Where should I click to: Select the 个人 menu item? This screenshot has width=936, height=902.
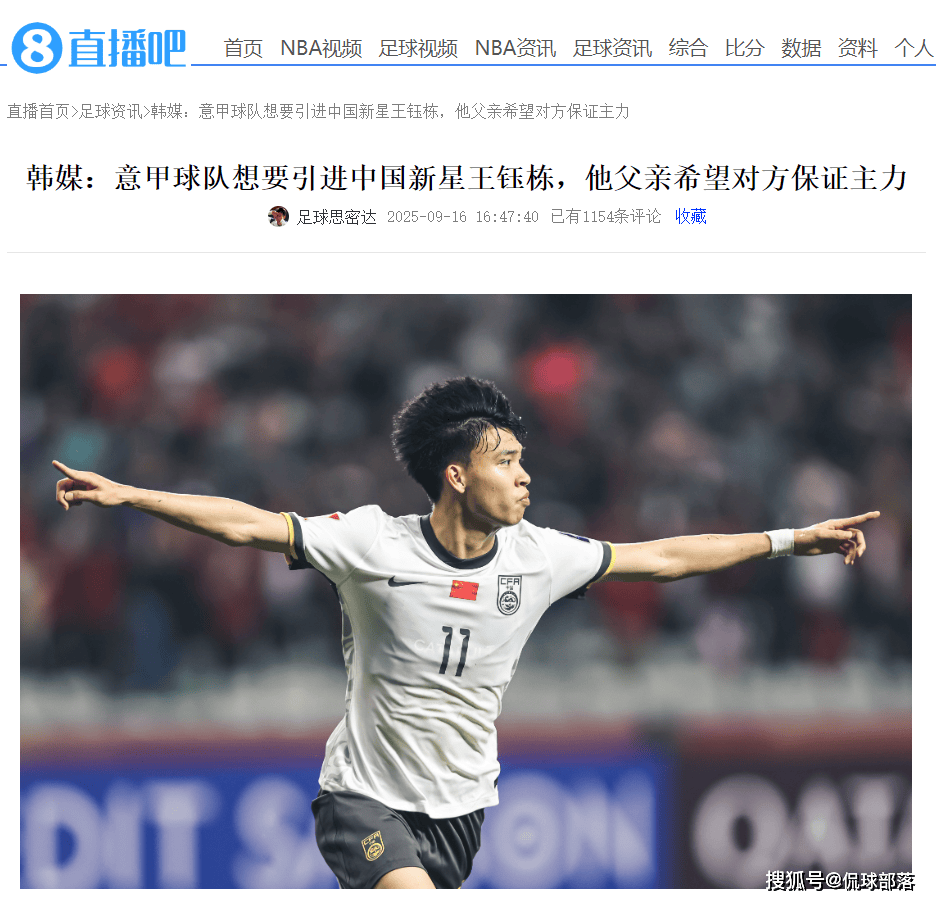[x=913, y=48]
